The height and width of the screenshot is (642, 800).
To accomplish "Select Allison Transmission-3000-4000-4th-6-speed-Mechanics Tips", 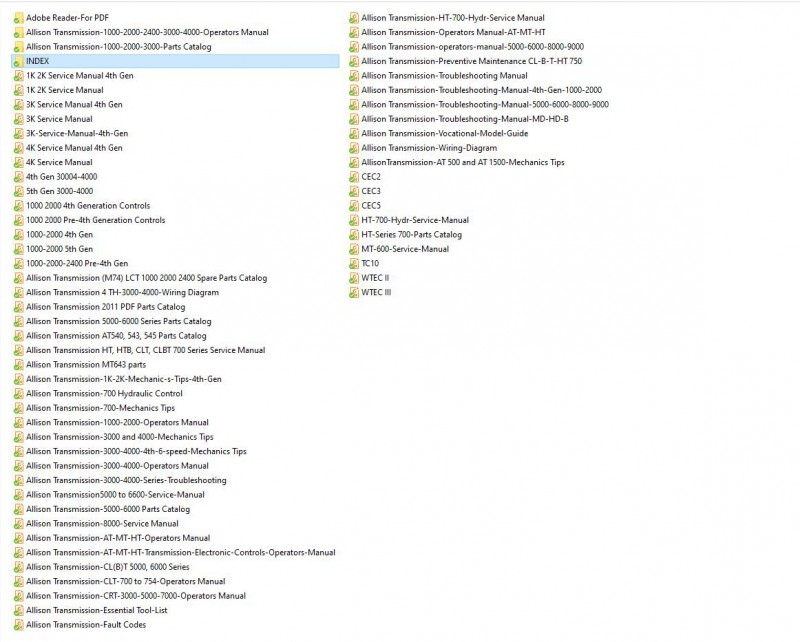I will click(136, 452).
